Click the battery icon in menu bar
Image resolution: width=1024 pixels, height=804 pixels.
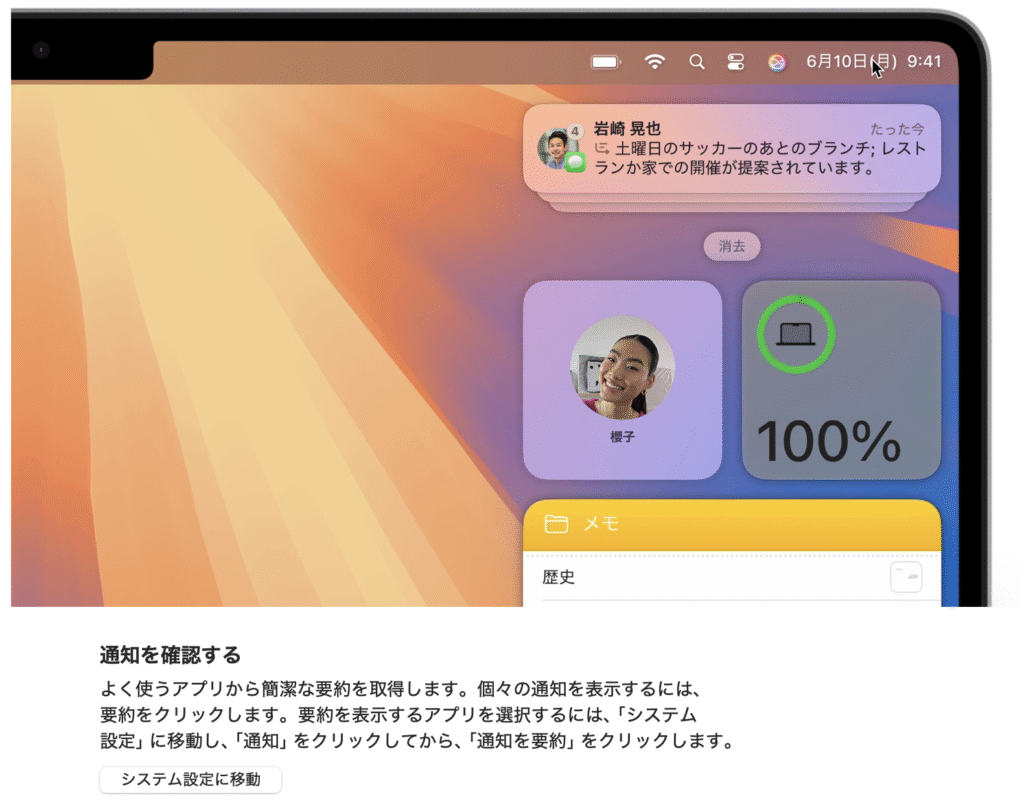tap(605, 62)
